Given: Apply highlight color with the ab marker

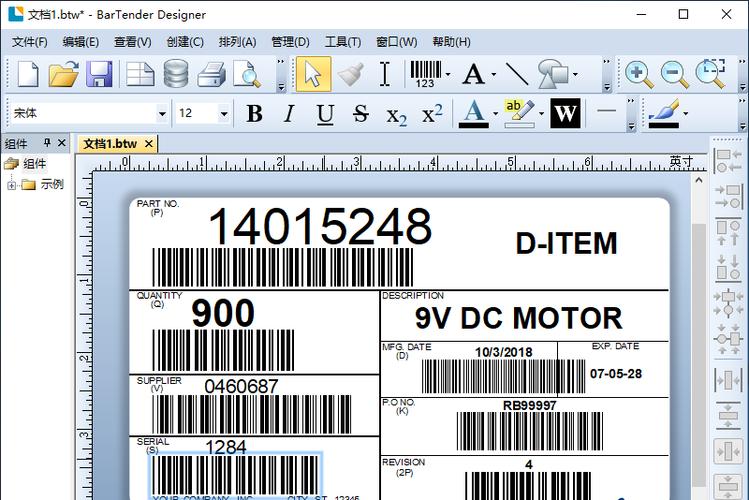Looking at the screenshot, I should coord(519,114).
